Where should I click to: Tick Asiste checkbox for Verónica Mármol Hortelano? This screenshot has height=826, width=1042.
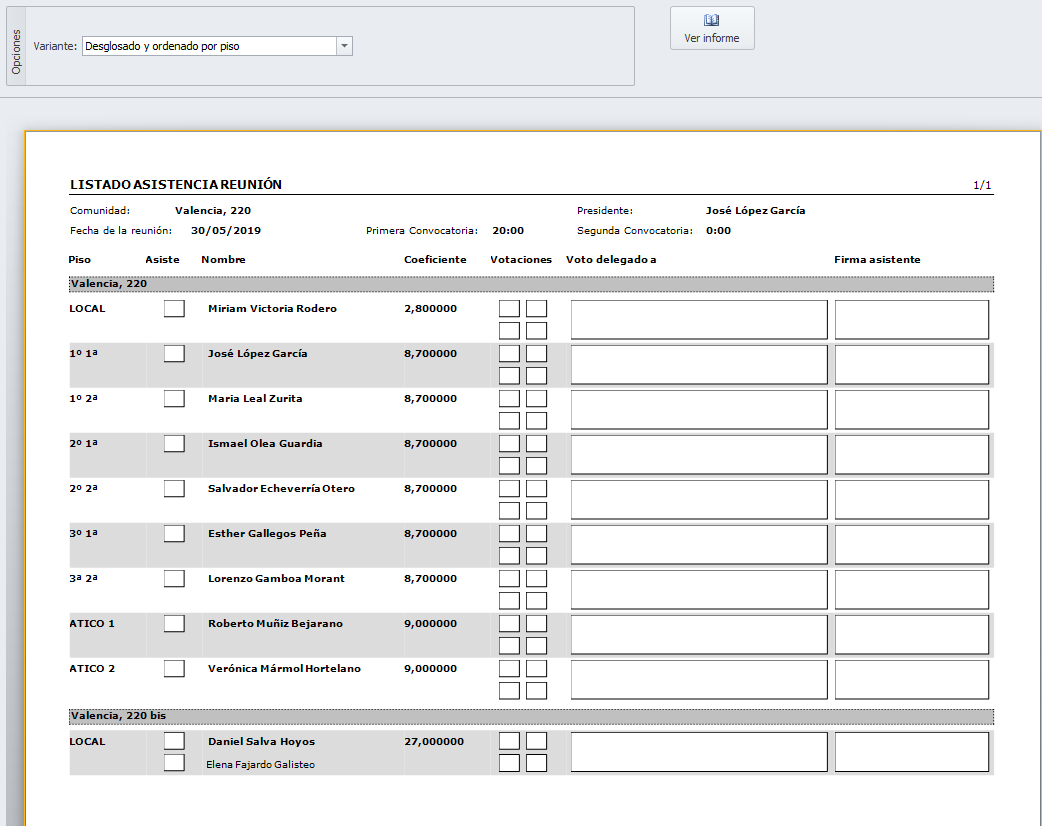click(174, 669)
